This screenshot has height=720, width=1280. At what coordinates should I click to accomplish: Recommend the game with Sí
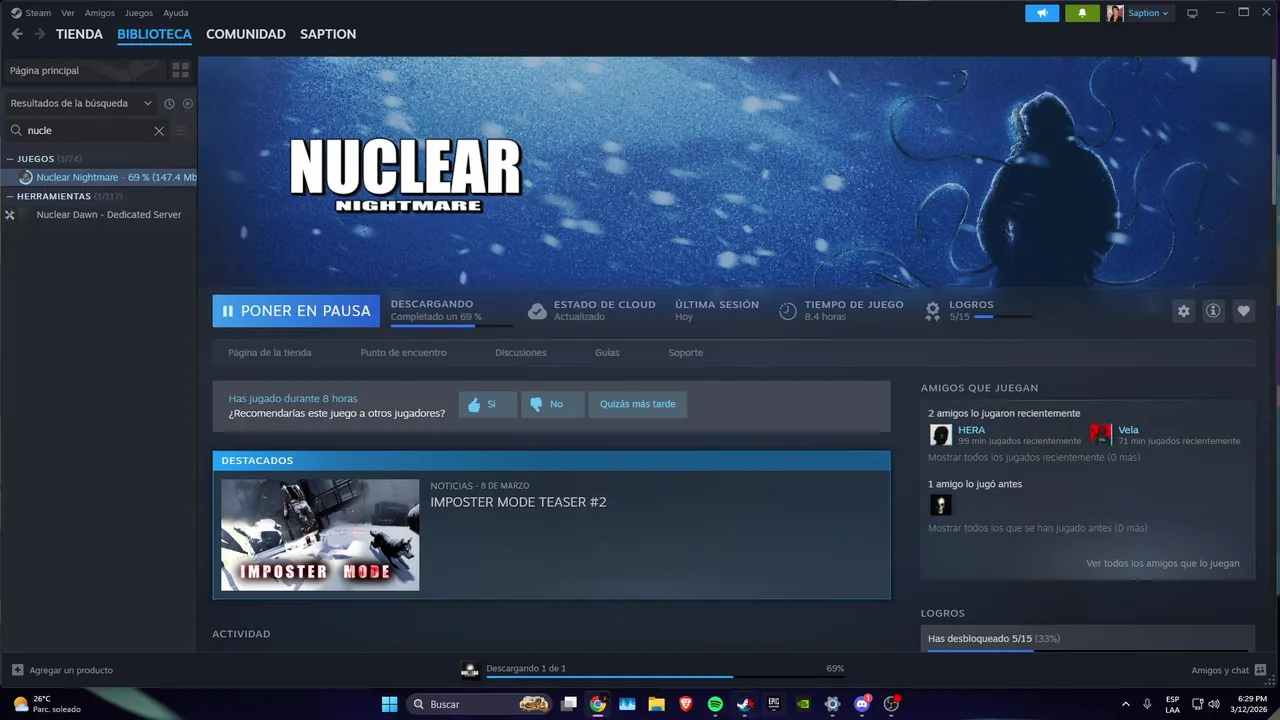point(488,404)
